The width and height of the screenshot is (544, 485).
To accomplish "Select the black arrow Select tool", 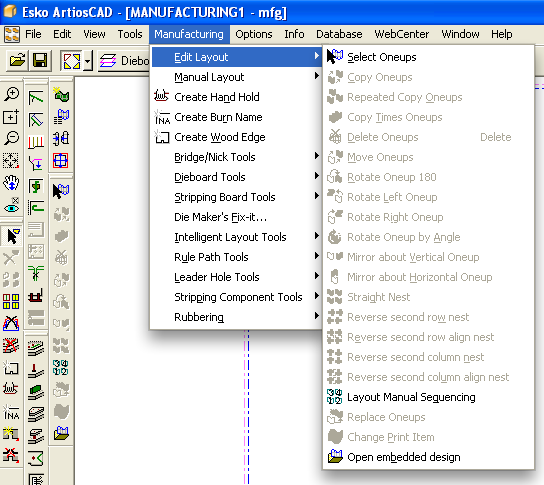I will coord(12,236).
